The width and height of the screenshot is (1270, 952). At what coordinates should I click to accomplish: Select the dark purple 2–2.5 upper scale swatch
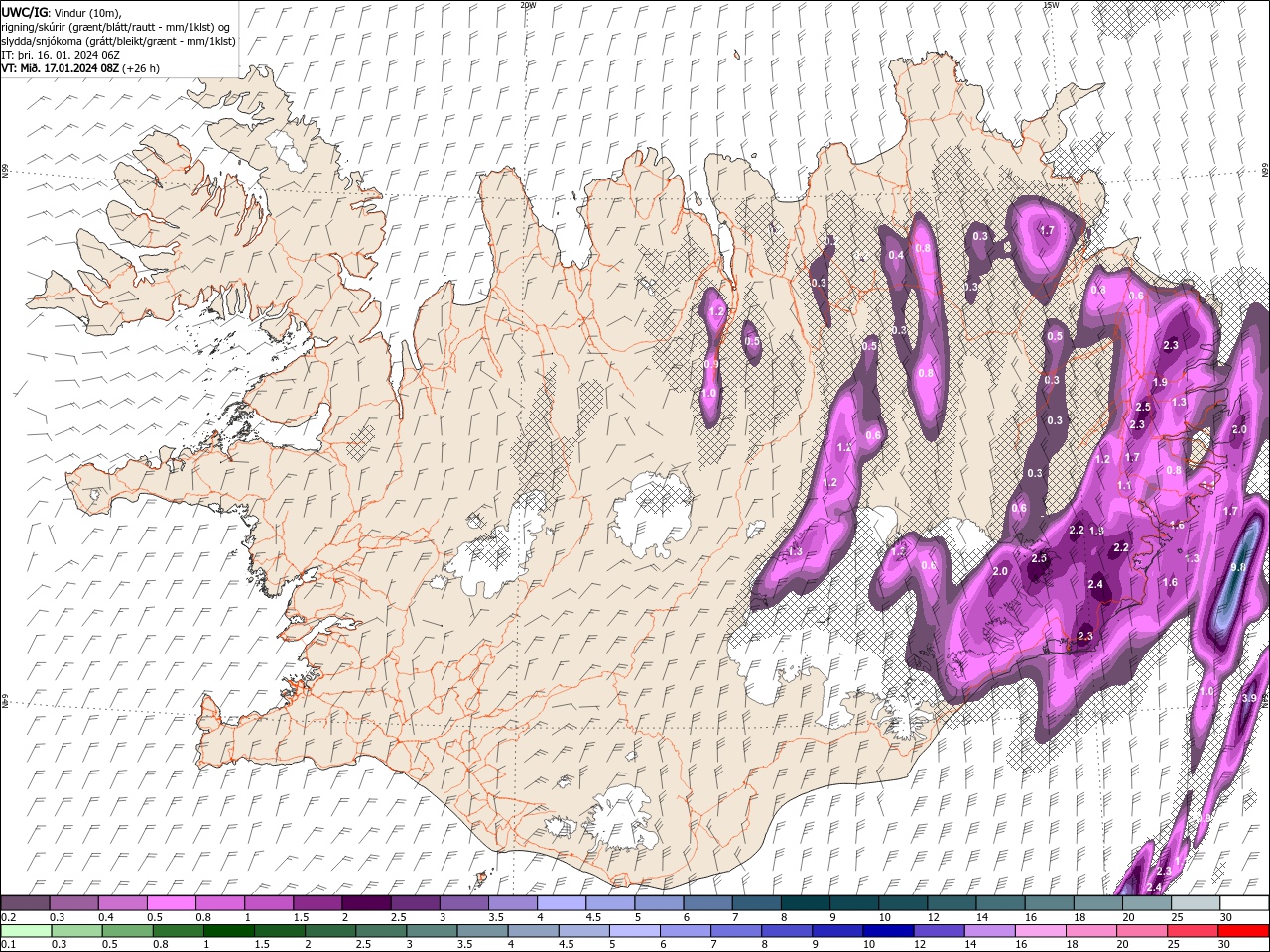[366, 903]
